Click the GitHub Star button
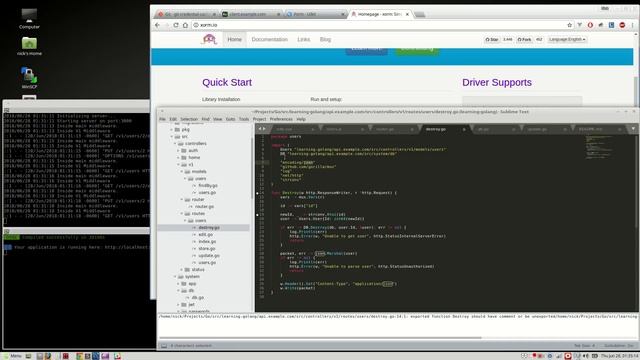Screen dimensions: 640x360 492,40
